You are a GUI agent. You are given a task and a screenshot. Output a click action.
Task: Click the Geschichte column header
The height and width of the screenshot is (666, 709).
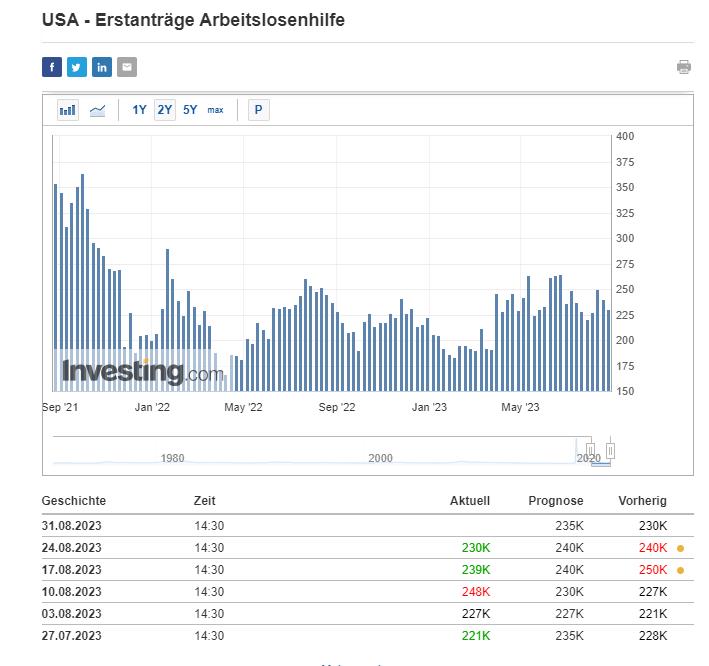click(x=74, y=501)
